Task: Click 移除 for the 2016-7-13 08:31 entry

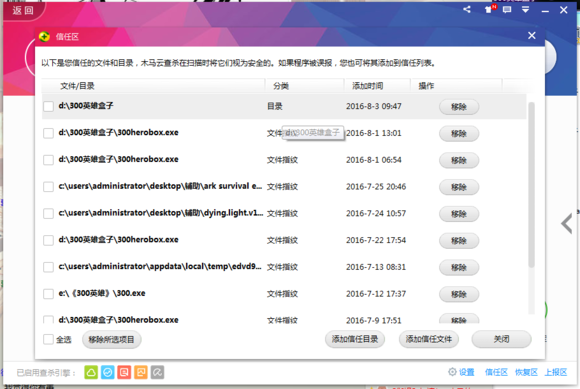Action: click(x=459, y=267)
